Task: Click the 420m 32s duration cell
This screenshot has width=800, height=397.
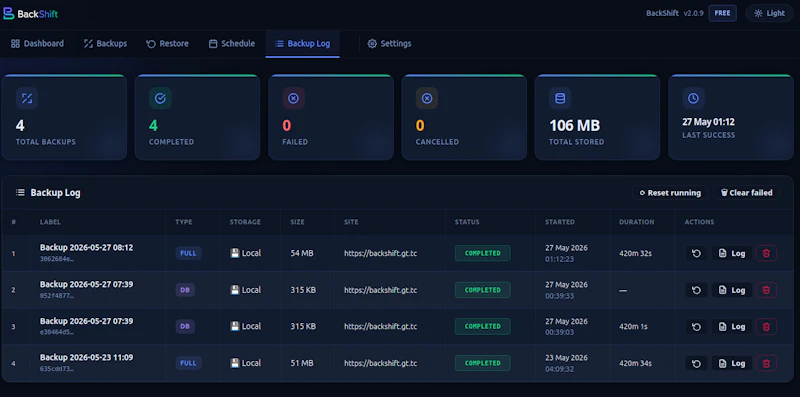Action: pyautogui.click(x=635, y=253)
